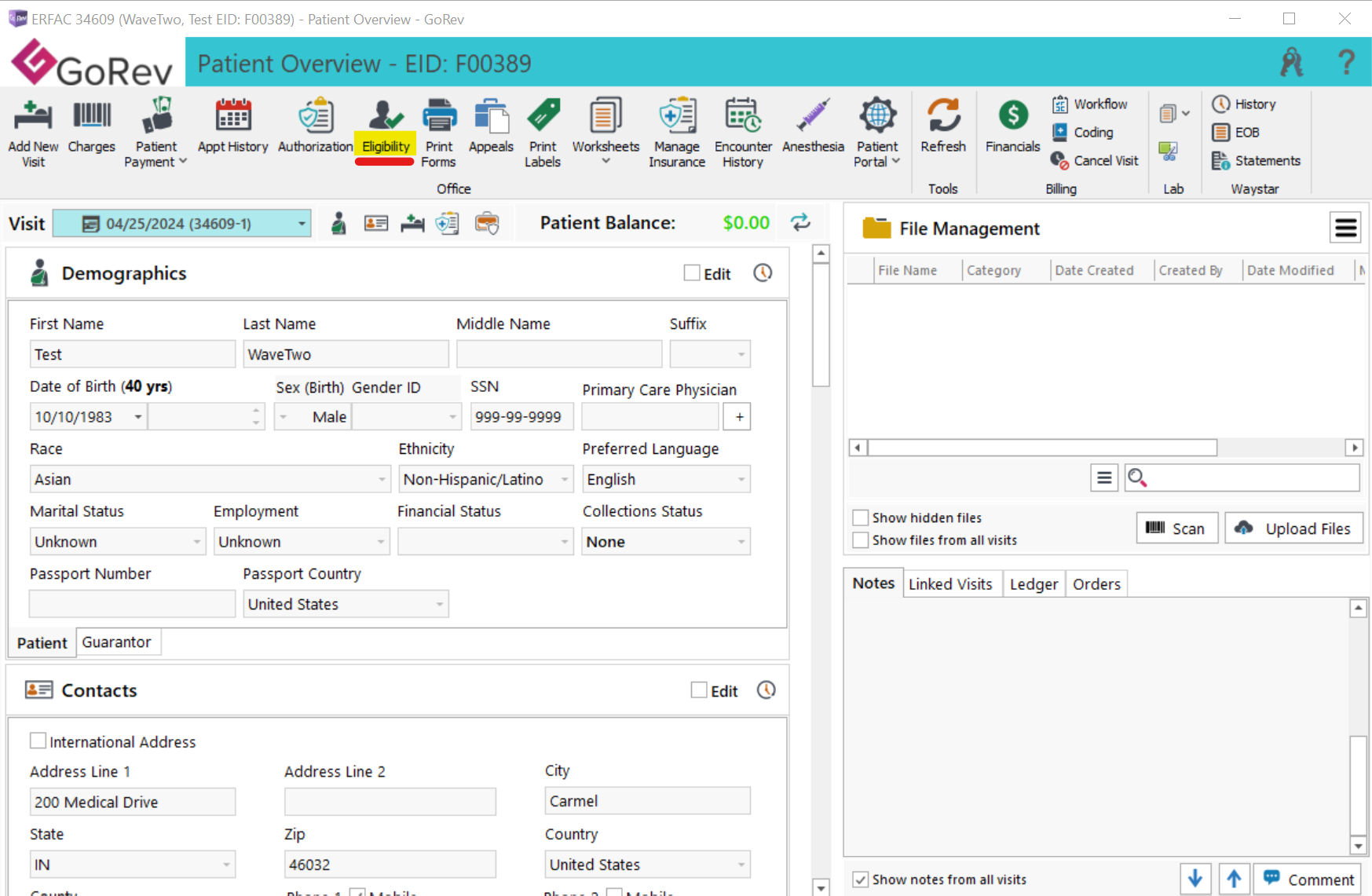Viewport: 1372px width, 896px height.
Task: Open the Suffix dropdown
Action: [x=741, y=354]
